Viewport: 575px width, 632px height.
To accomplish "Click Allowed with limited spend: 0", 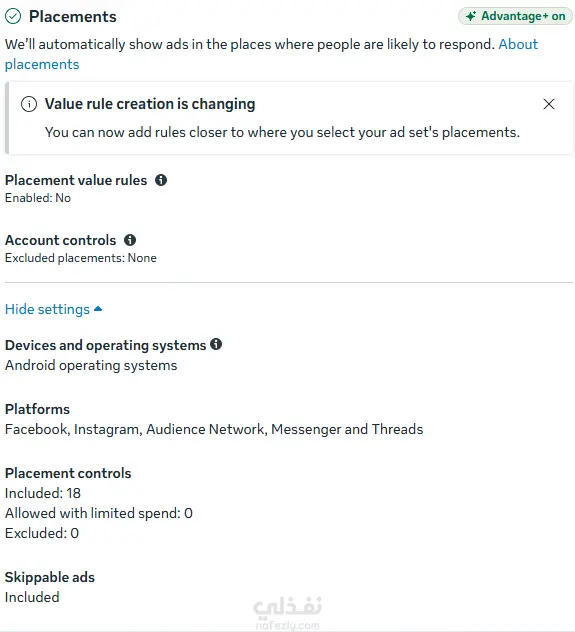I will pos(99,513).
